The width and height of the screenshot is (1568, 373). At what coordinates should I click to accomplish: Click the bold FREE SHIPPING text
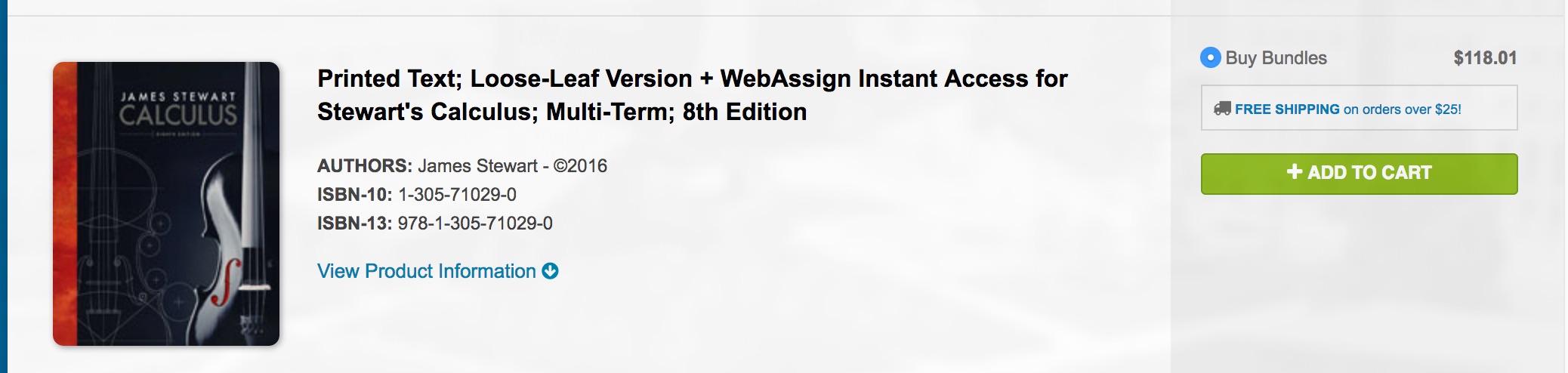point(1287,109)
